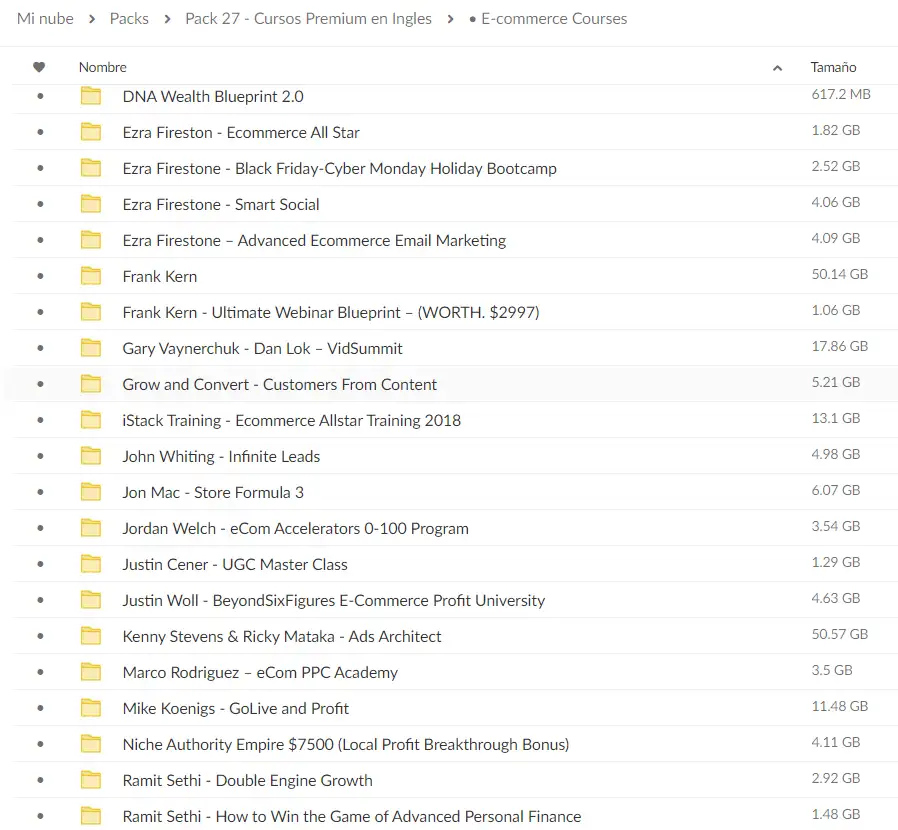Select name "Justin Cener - UGC Master Class"
This screenshot has width=898, height=830.
(235, 565)
